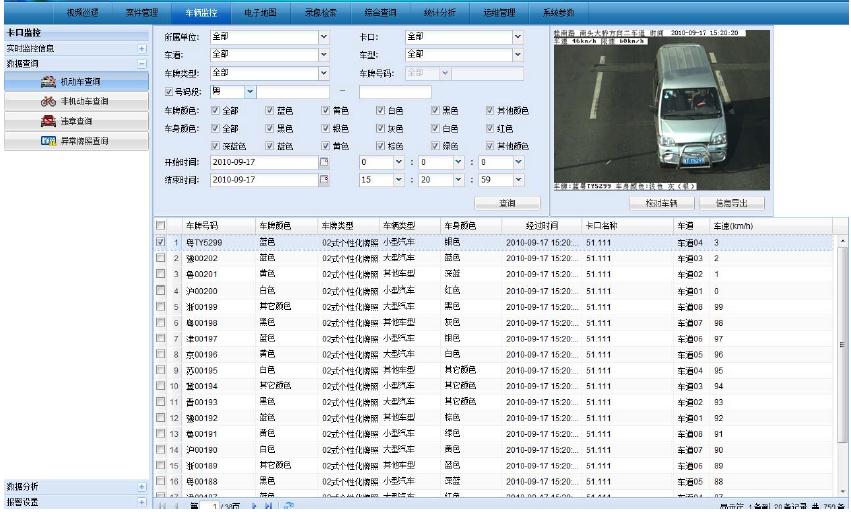Open the 卡口 dropdown
This screenshot has height=512, width=851.
(x=518, y=37)
